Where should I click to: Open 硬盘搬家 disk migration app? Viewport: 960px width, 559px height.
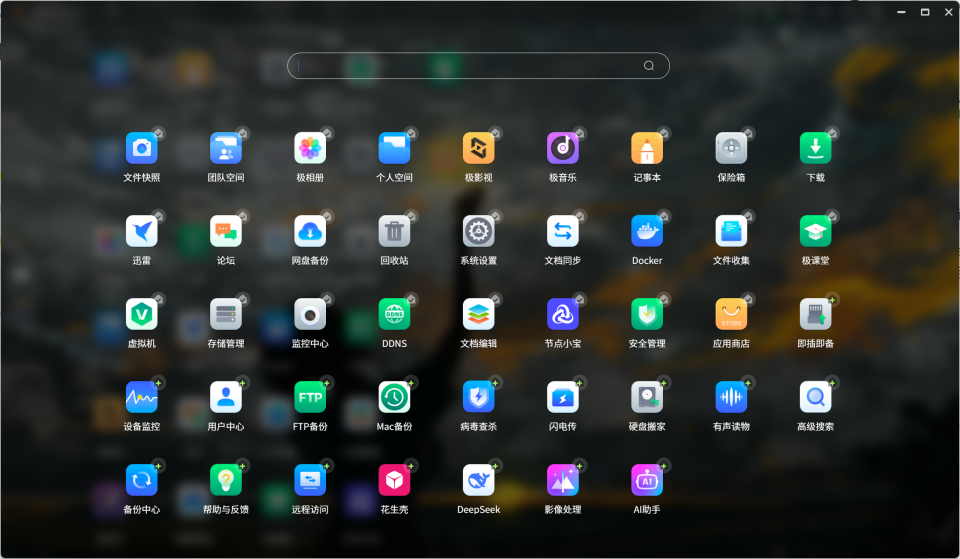click(647, 397)
